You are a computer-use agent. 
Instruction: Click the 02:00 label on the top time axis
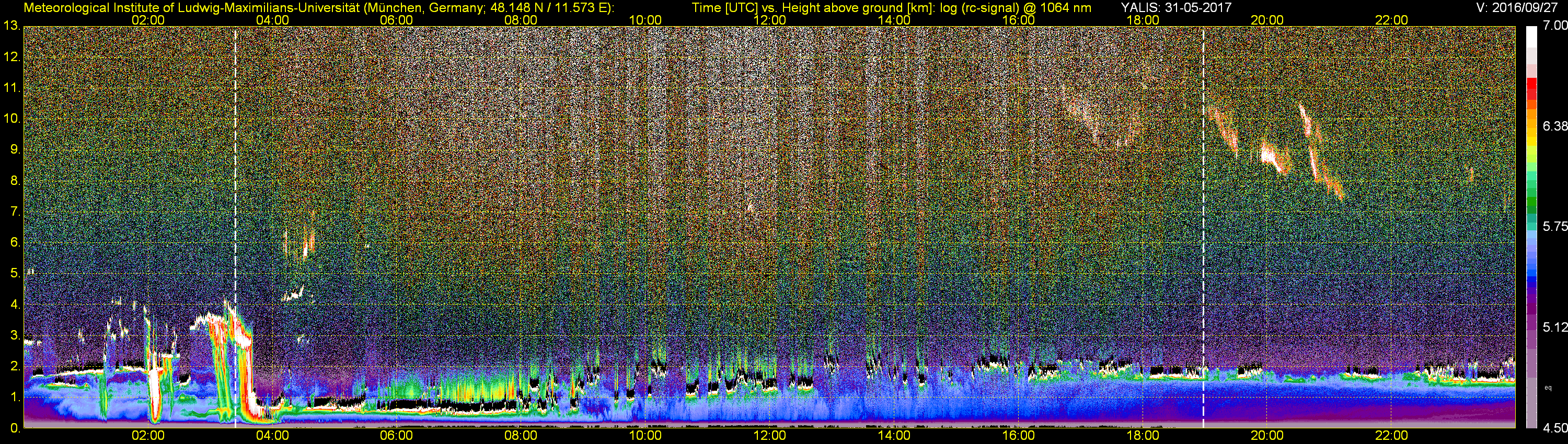(148, 20)
